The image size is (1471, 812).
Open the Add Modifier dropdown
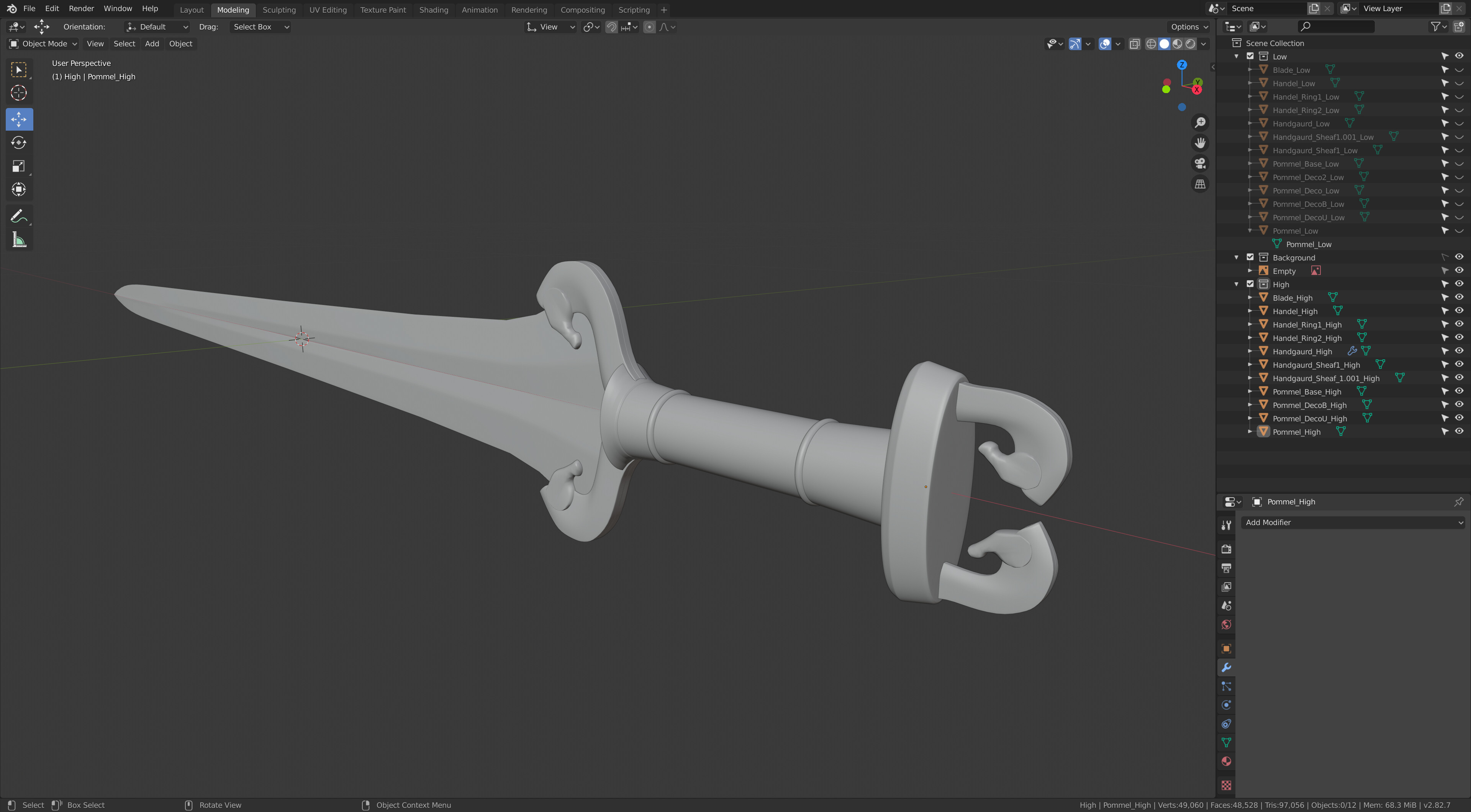pyautogui.click(x=1352, y=522)
